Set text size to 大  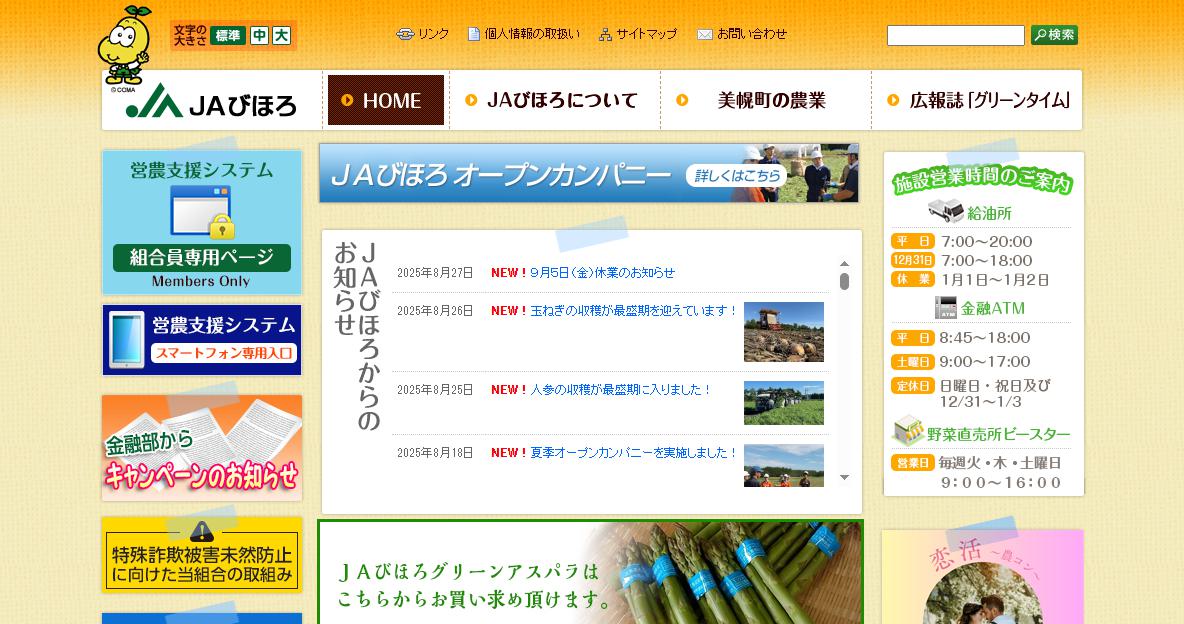[281, 36]
